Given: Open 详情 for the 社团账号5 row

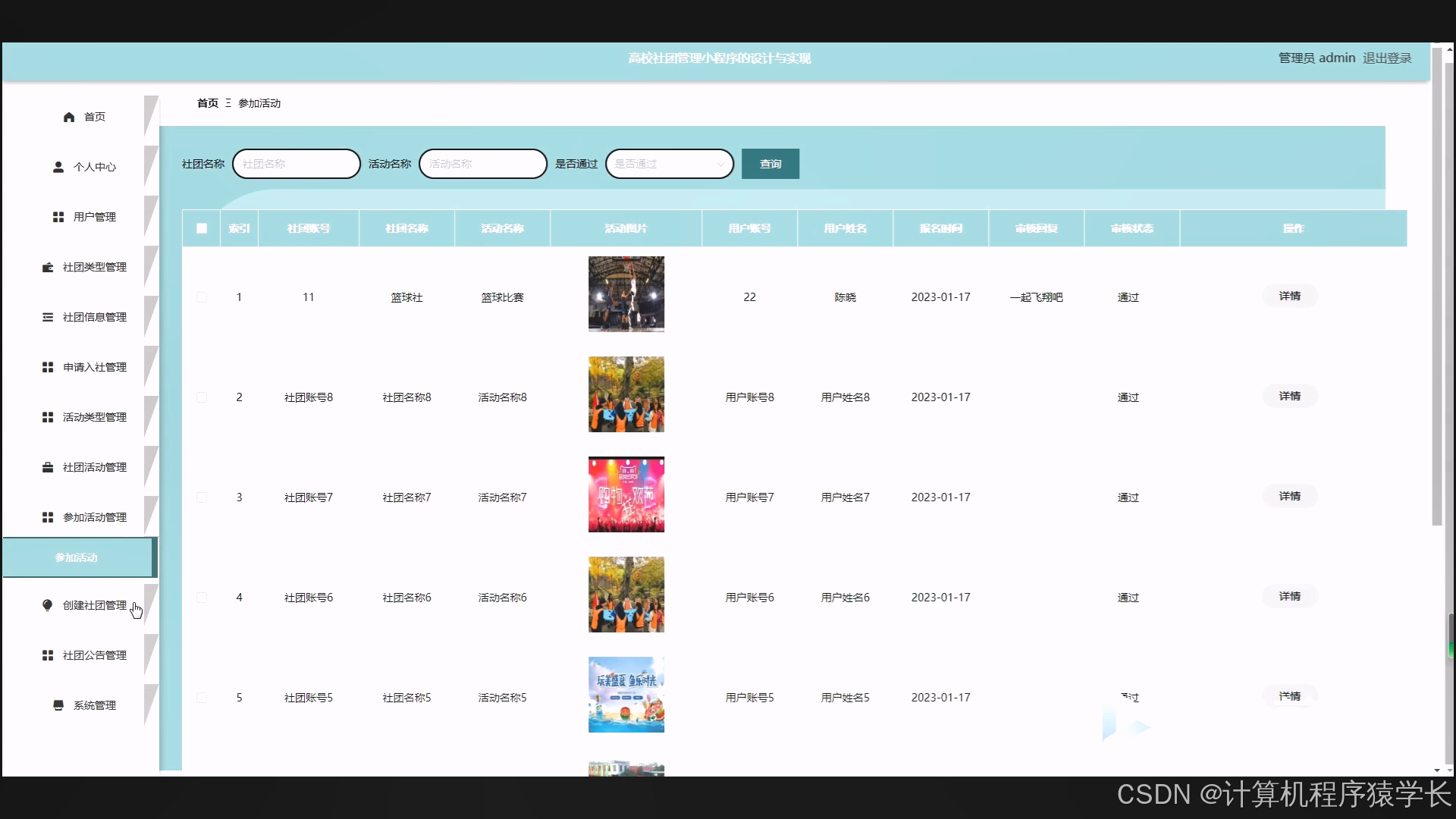Looking at the screenshot, I should [1290, 696].
